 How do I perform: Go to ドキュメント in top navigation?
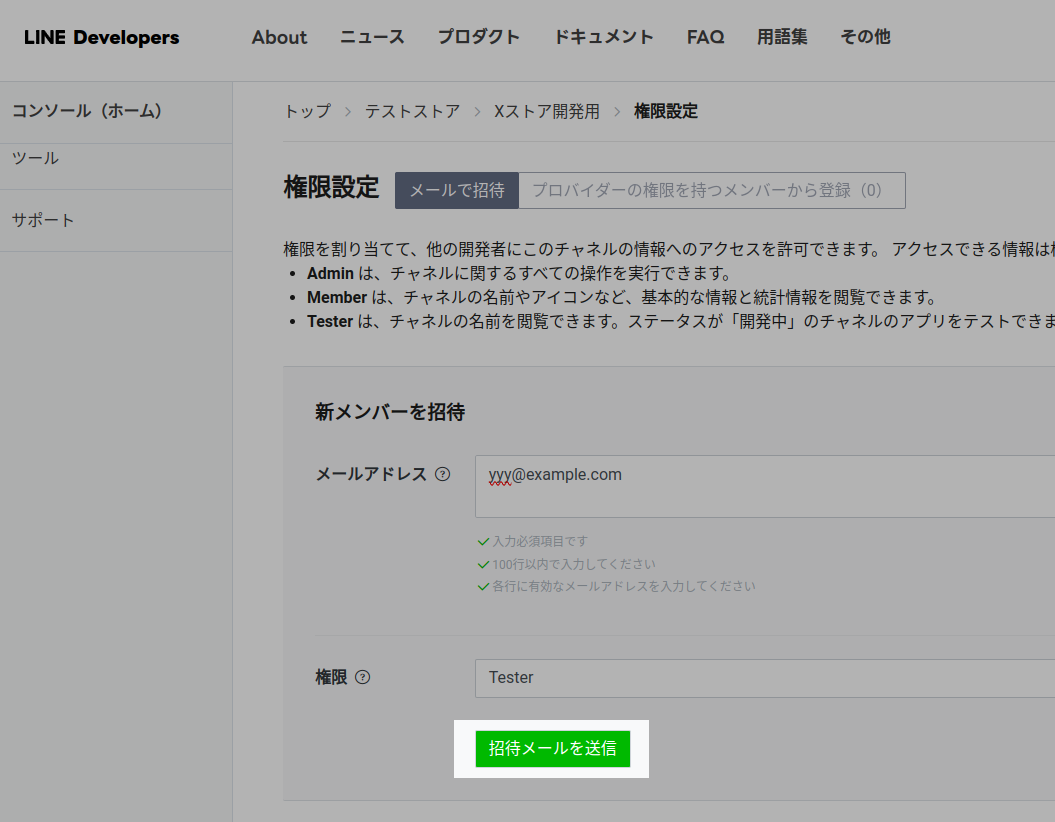click(x=603, y=38)
